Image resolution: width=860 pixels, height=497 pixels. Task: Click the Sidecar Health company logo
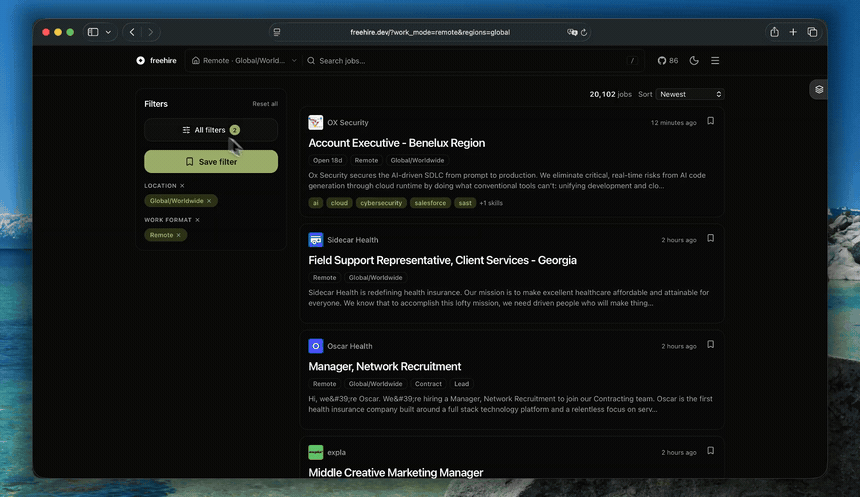(x=315, y=240)
